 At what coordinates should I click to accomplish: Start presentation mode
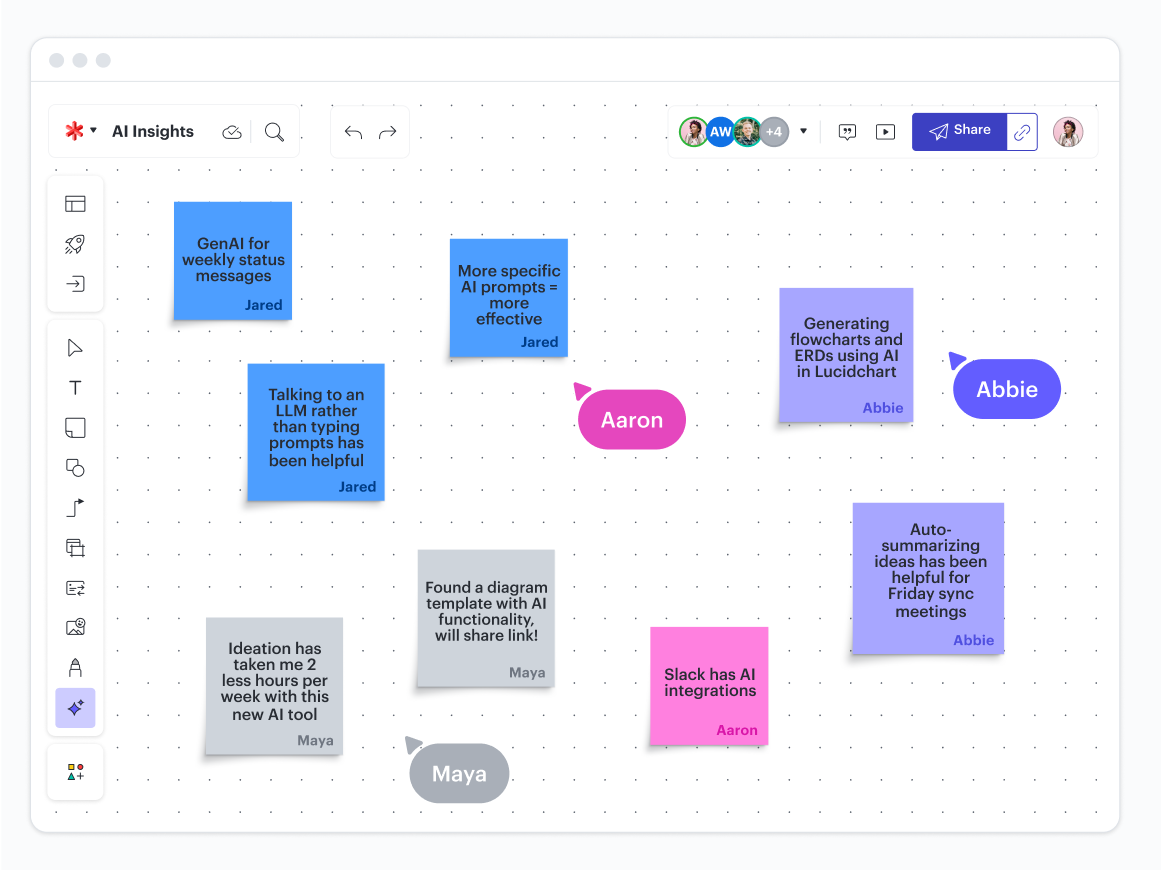885,132
